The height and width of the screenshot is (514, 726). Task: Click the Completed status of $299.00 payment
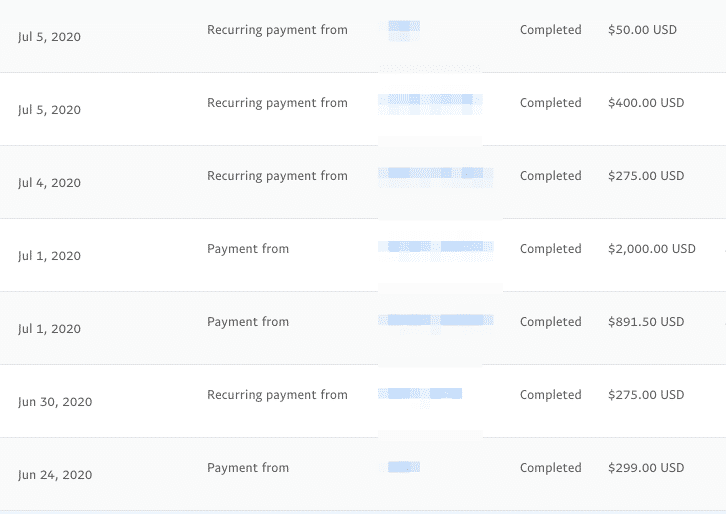[551, 468]
